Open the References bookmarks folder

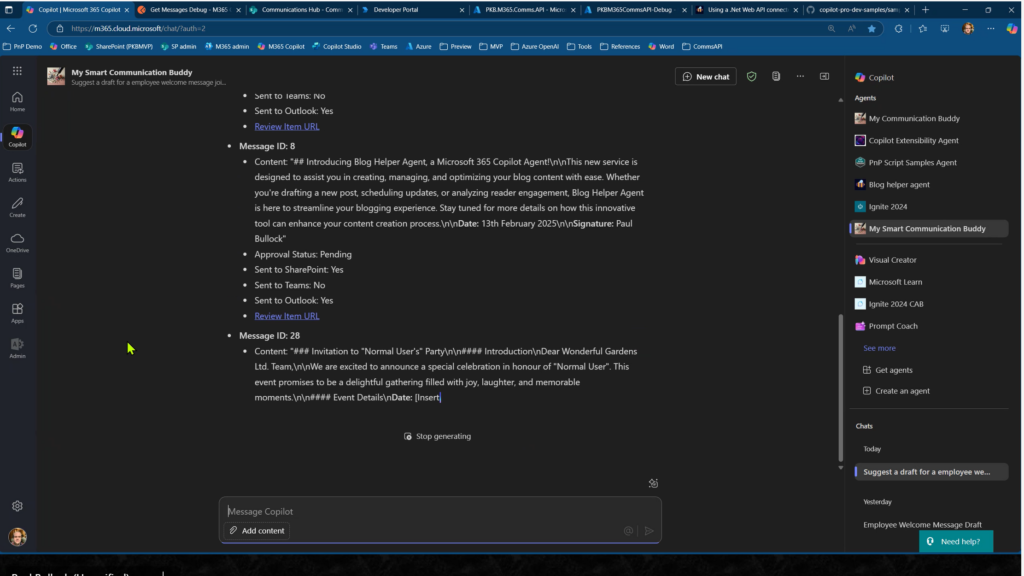pyautogui.click(x=620, y=46)
